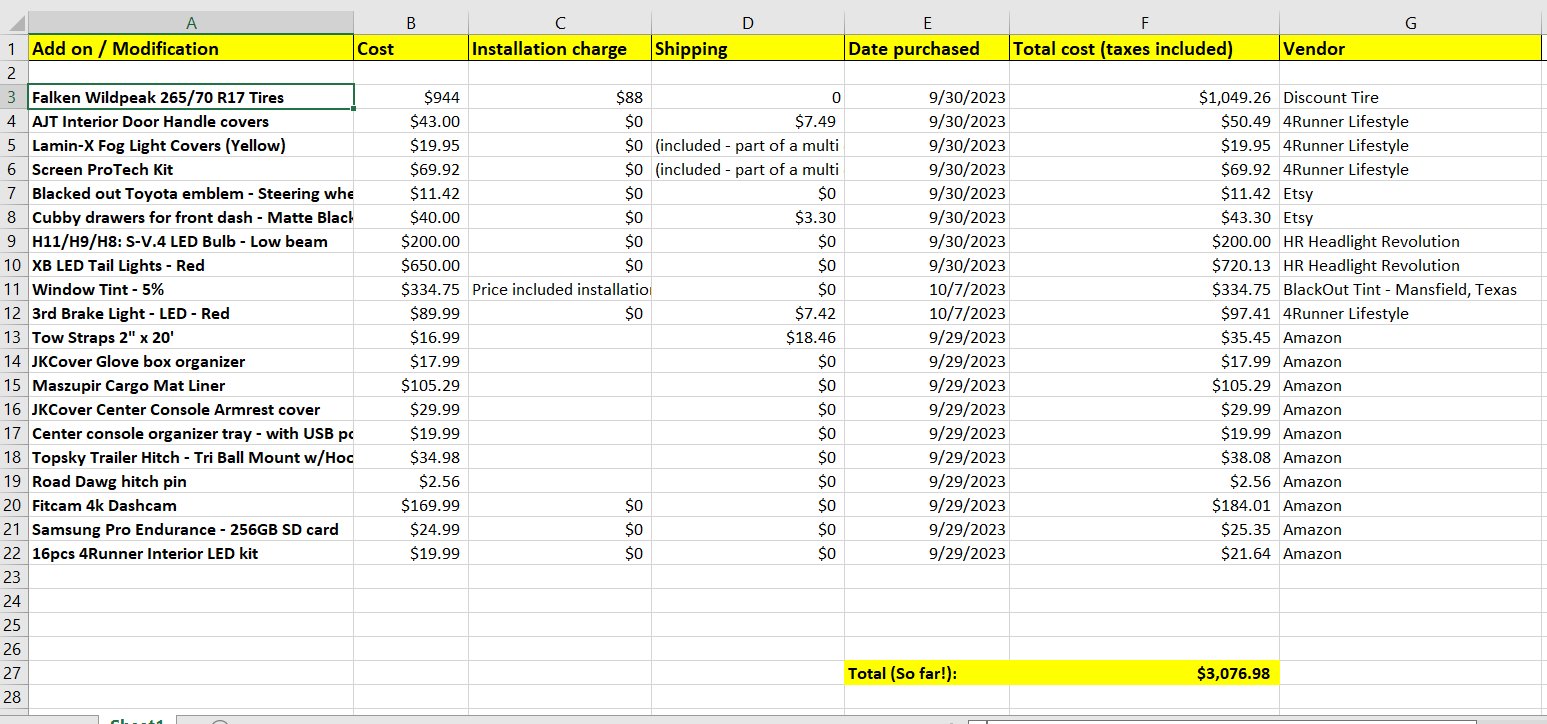Select the column B header
The width and height of the screenshot is (1547, 724).
tap(411, 23)
